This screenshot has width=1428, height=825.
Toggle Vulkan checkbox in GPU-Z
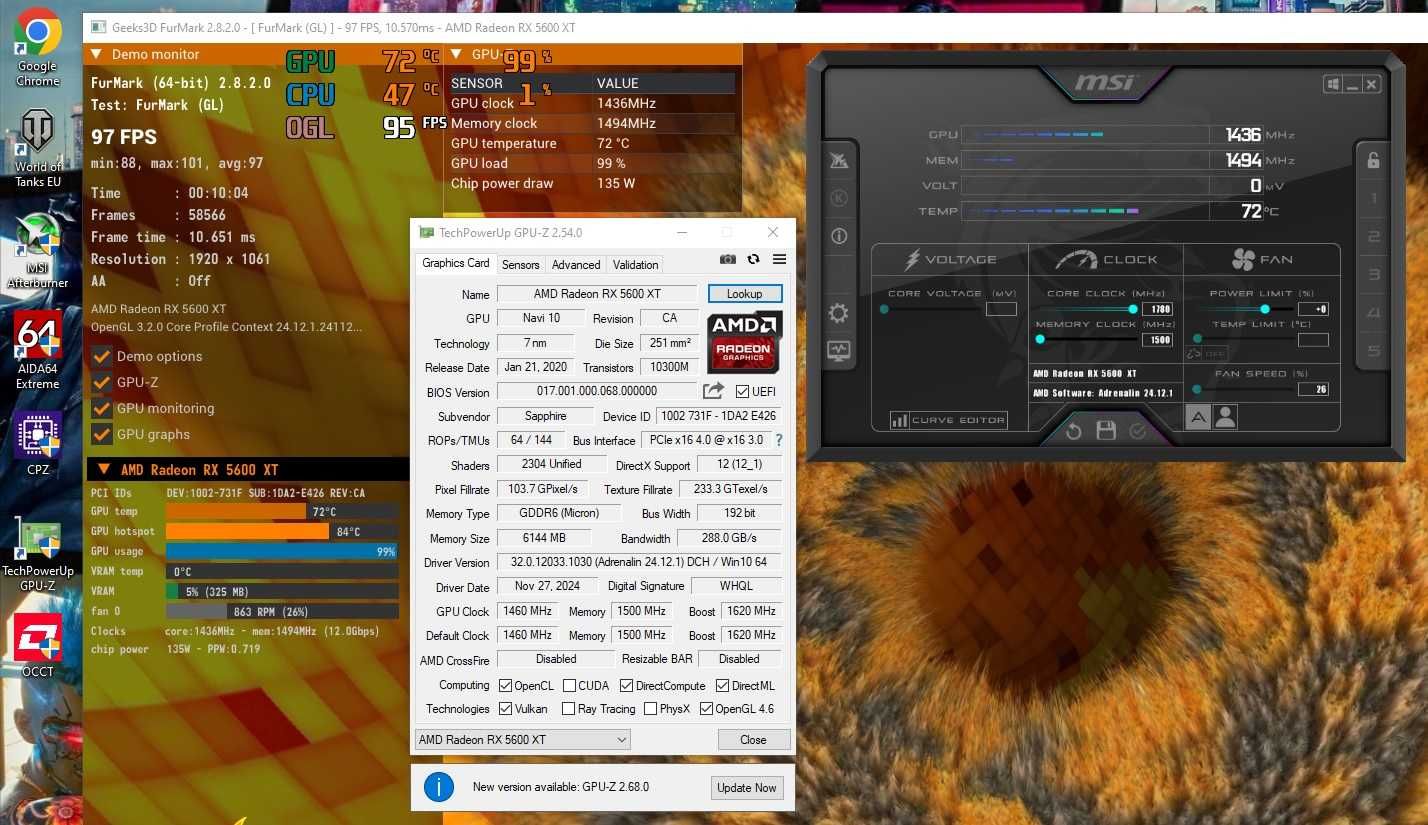coord(505,709)
